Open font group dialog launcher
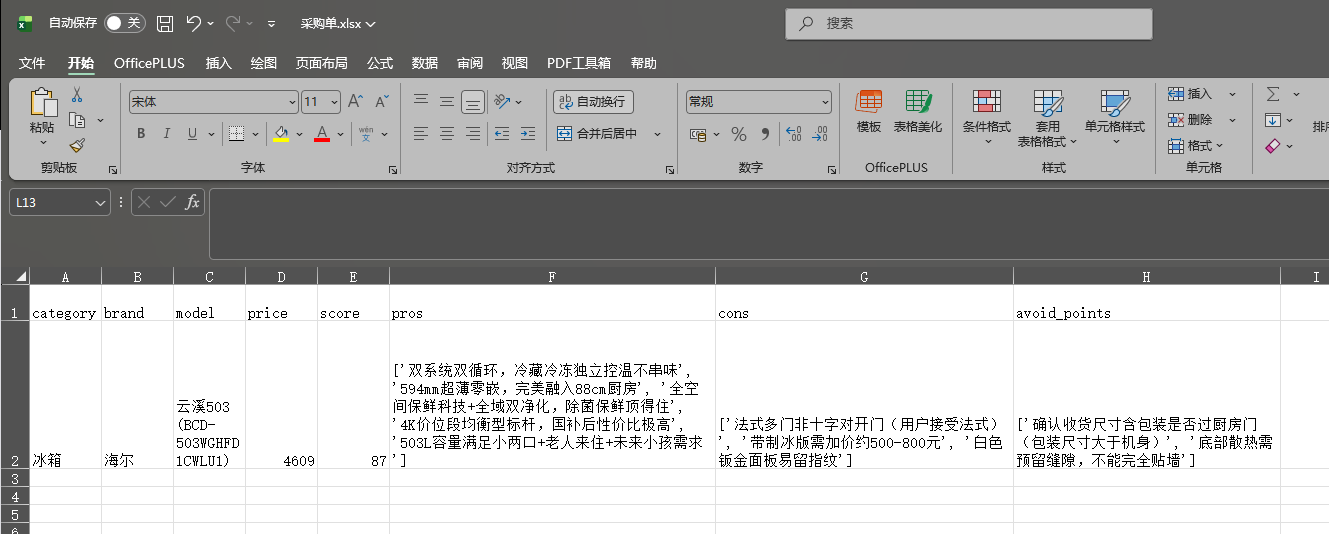This screenshot has width=1329, height=534. click(393, 170)
